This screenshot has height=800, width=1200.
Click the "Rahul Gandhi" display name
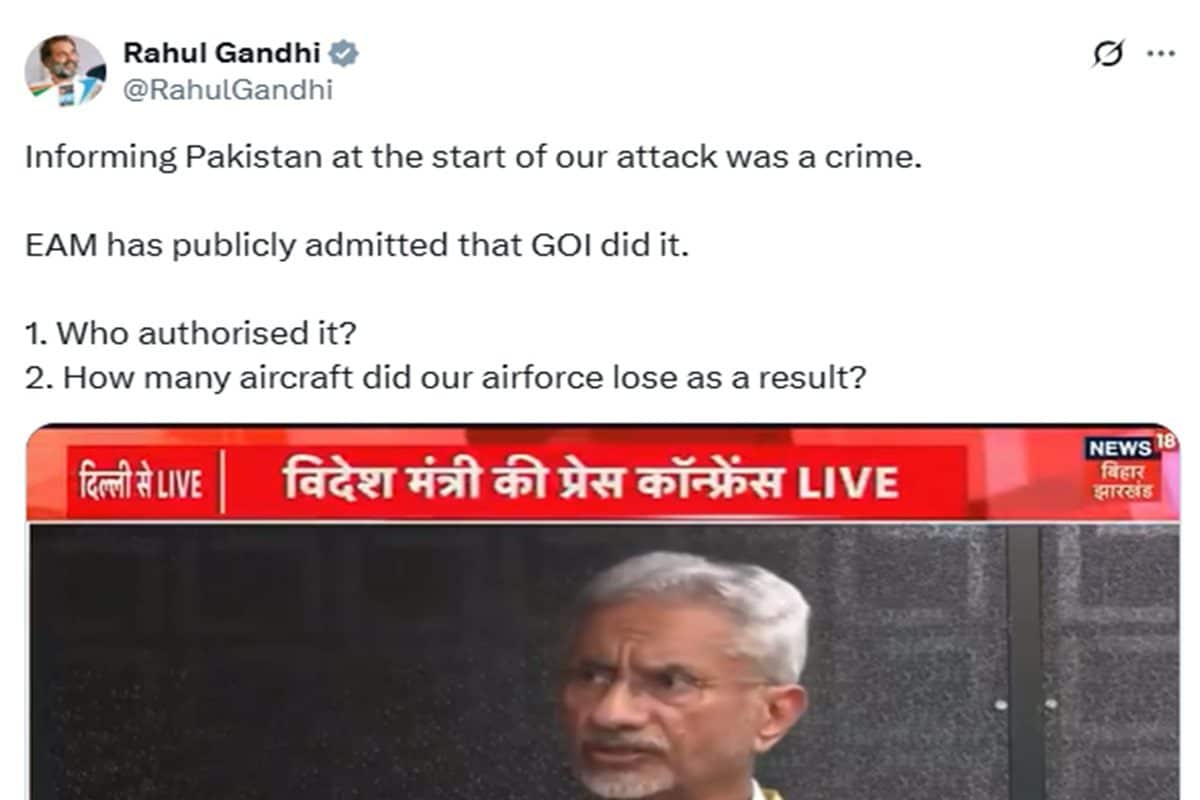[221, 53]
